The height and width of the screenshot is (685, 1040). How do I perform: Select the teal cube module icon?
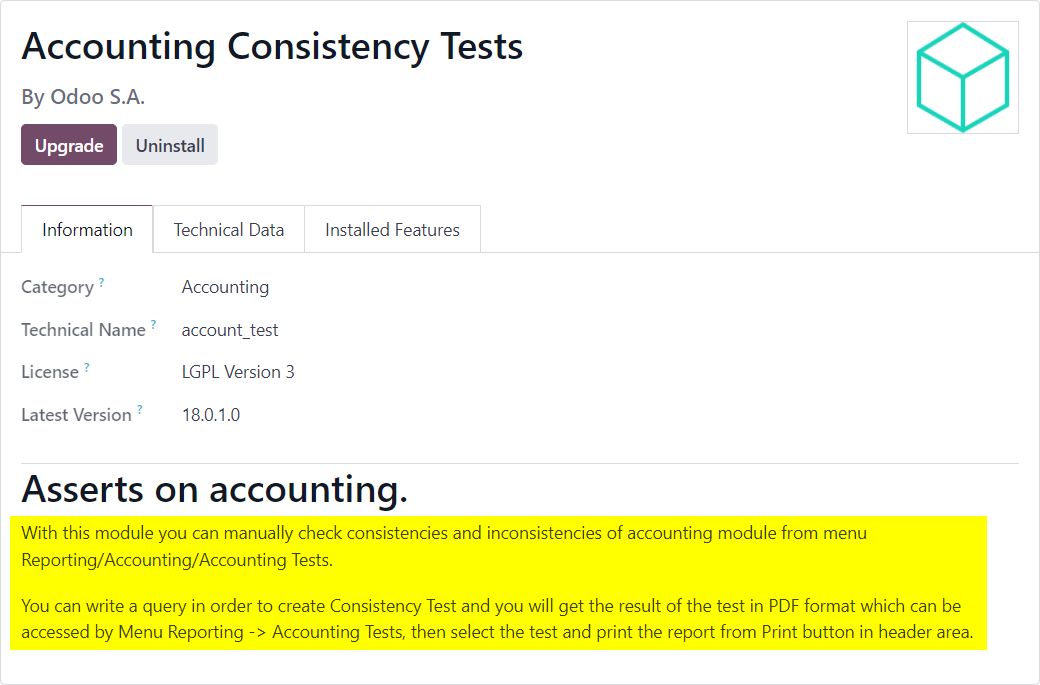[x=962, y=77]
